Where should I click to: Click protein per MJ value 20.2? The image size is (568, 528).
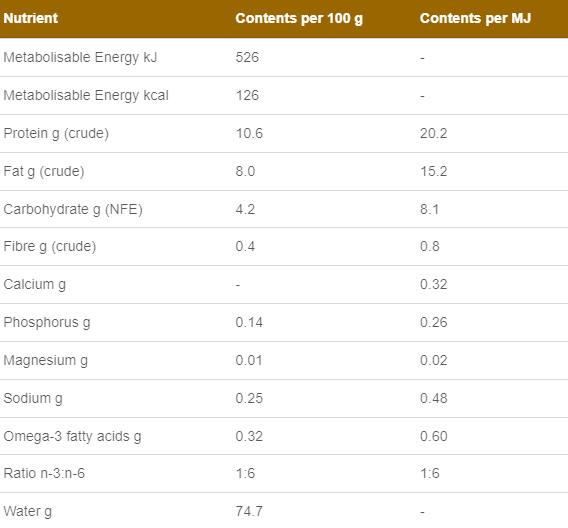[433, 133]
